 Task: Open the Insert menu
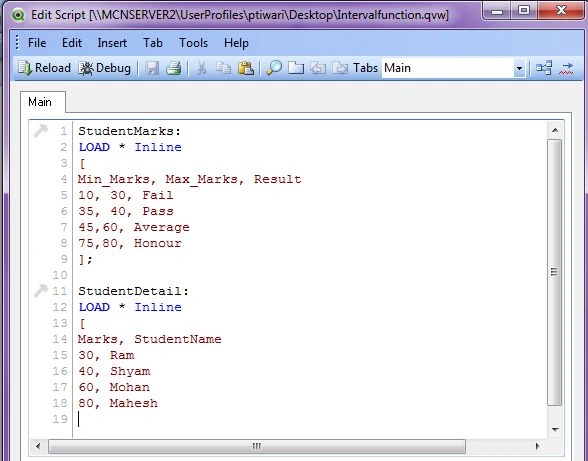pos(112,43)
